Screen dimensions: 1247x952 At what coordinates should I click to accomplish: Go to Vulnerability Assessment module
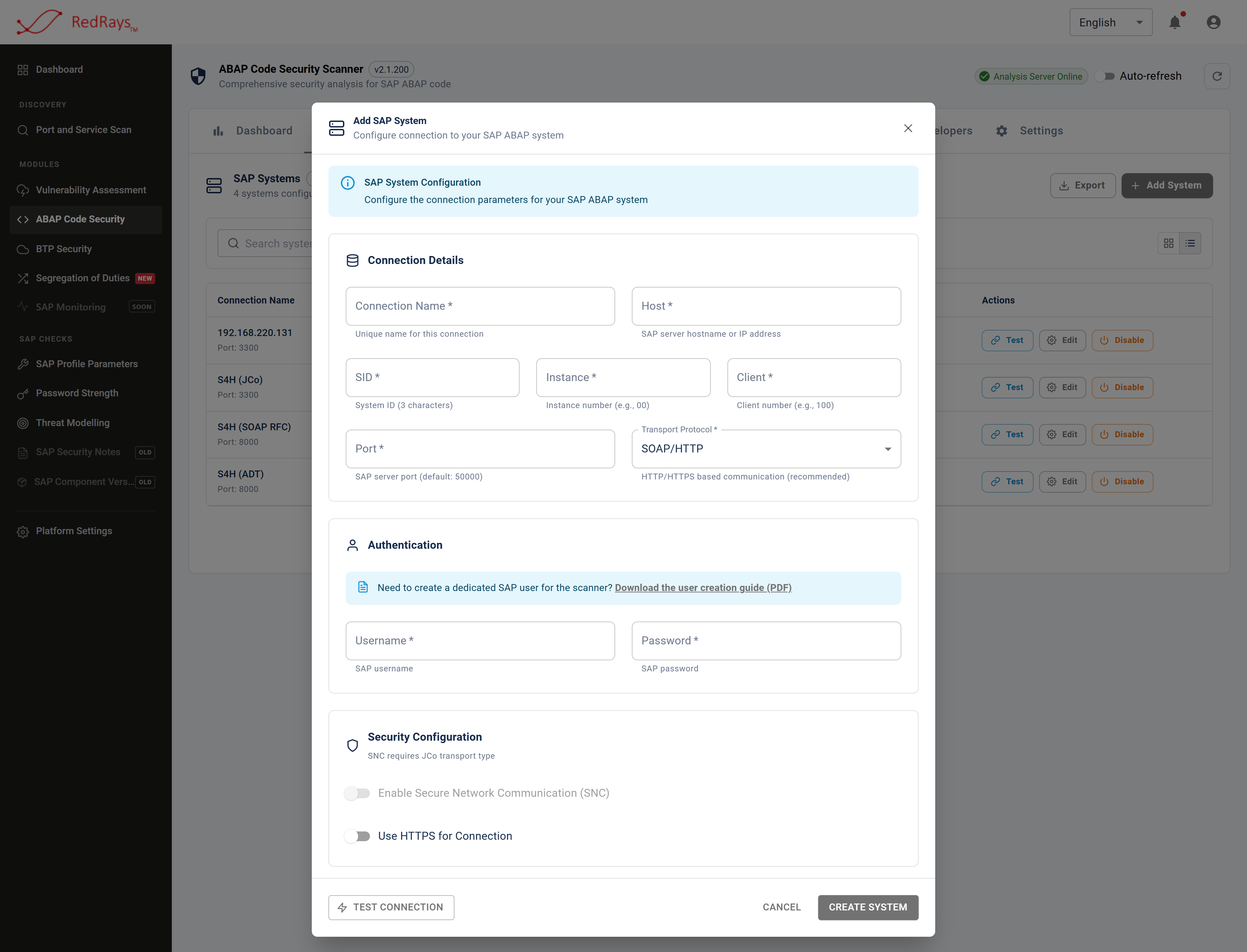[x=86, y=190]
